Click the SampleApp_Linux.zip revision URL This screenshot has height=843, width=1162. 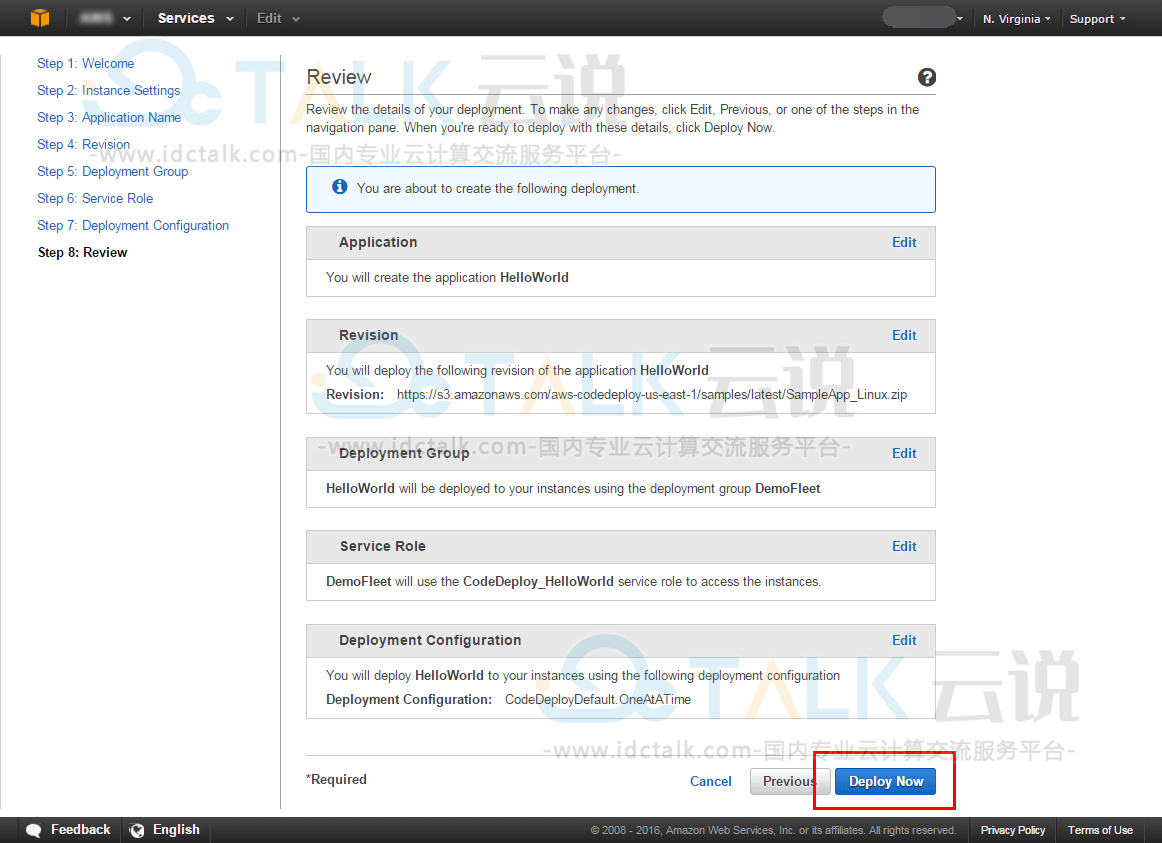pyautogui.click(x=652, y=395)
